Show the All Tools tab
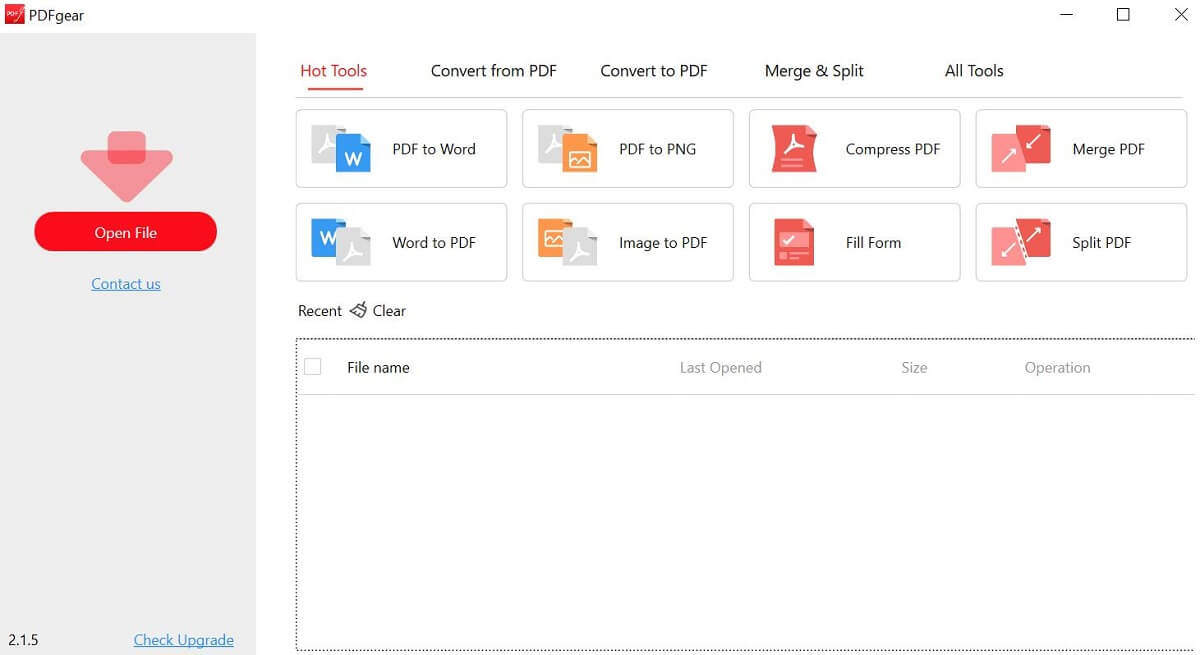Screen dimensions: 1200x655 coord(974,71)
